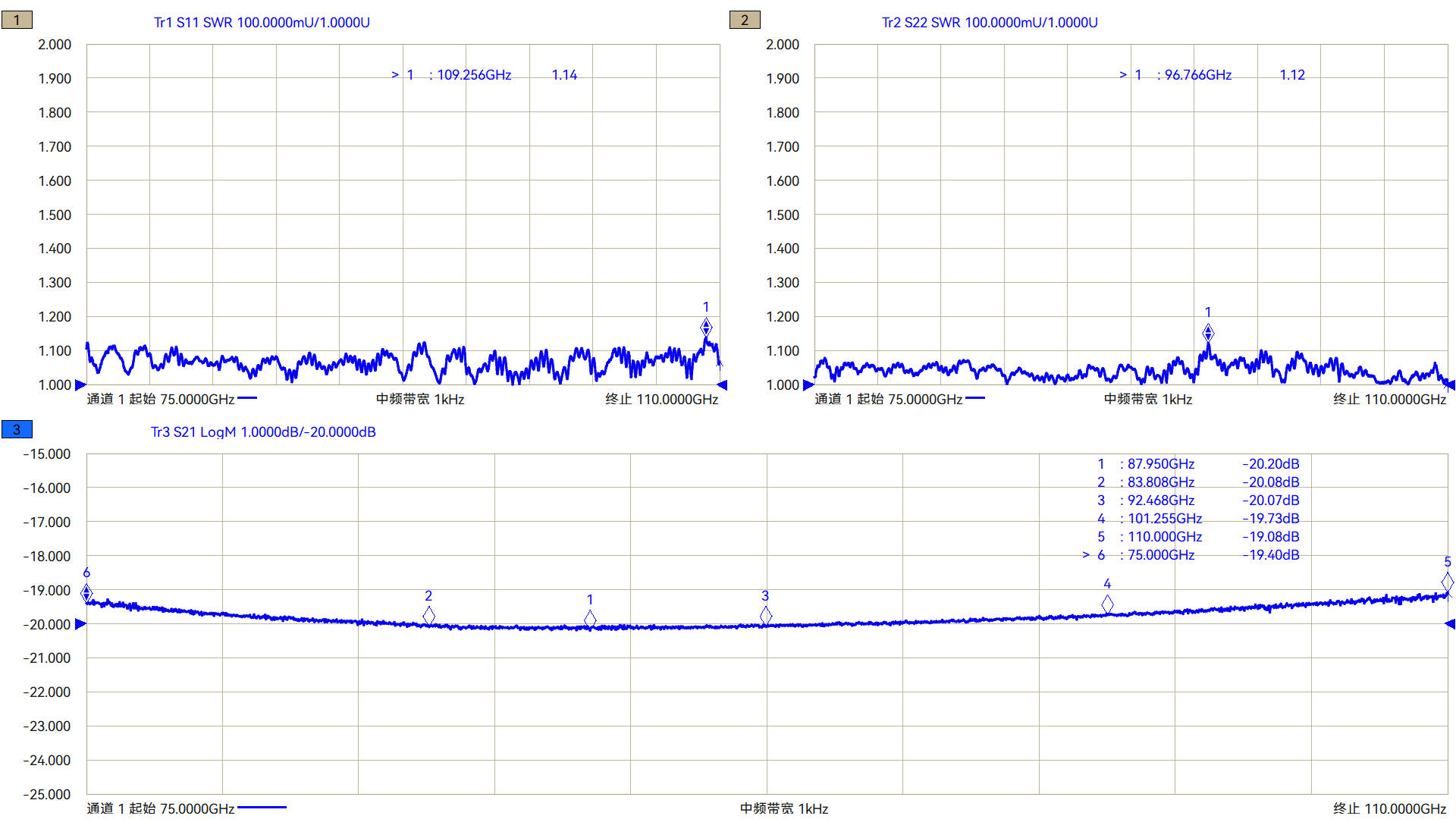Click marker 1 diamond on Tr1 S11 trace
Image resolution: width=1456 pixels, height=819 pixels.
pyautogui.click(x=706, y=328)
